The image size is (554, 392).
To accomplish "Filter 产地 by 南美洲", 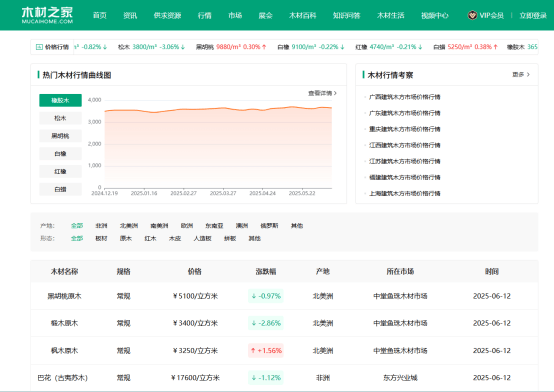I will click(x=159, y=226).
